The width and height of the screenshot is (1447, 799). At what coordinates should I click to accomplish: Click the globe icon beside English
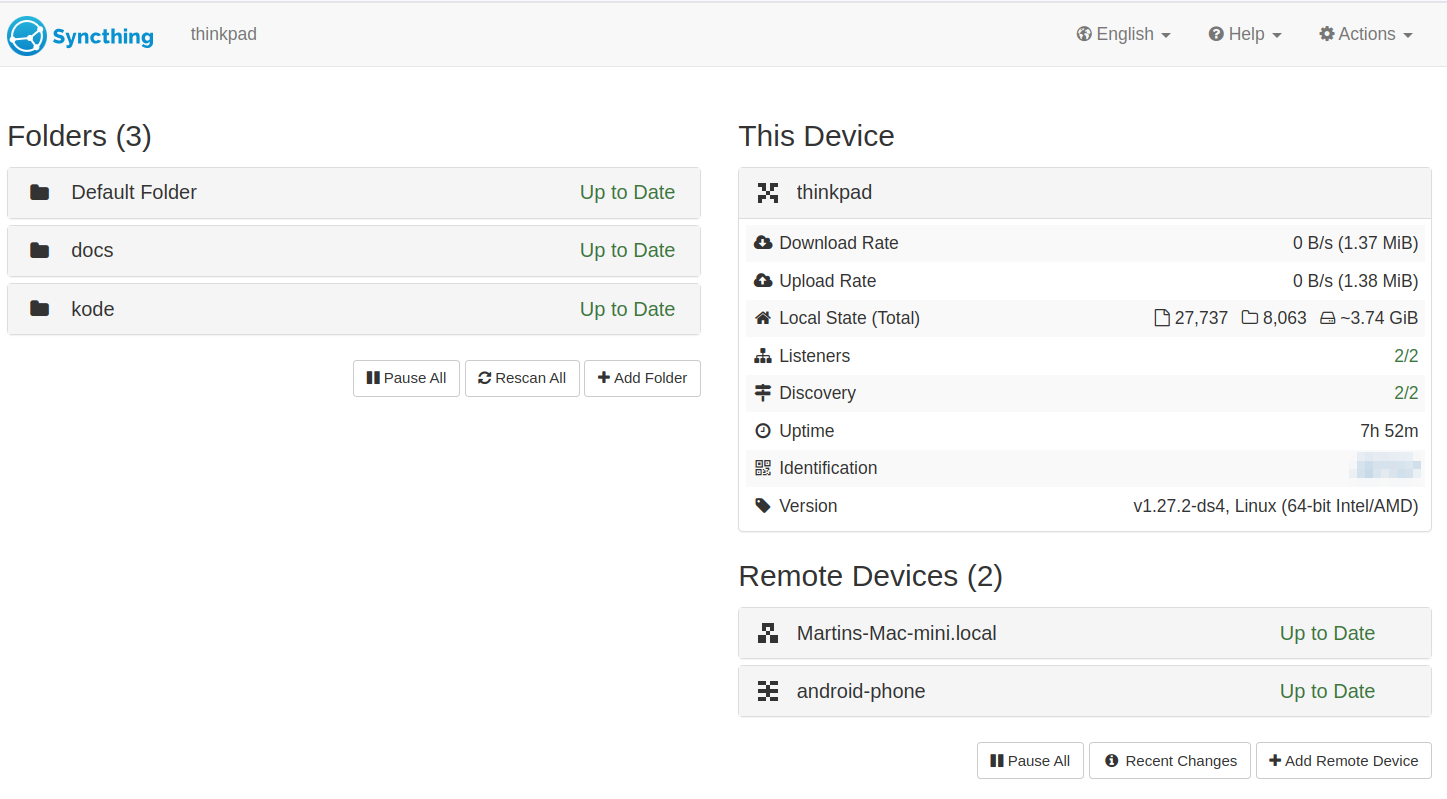tap(1084, 34)
